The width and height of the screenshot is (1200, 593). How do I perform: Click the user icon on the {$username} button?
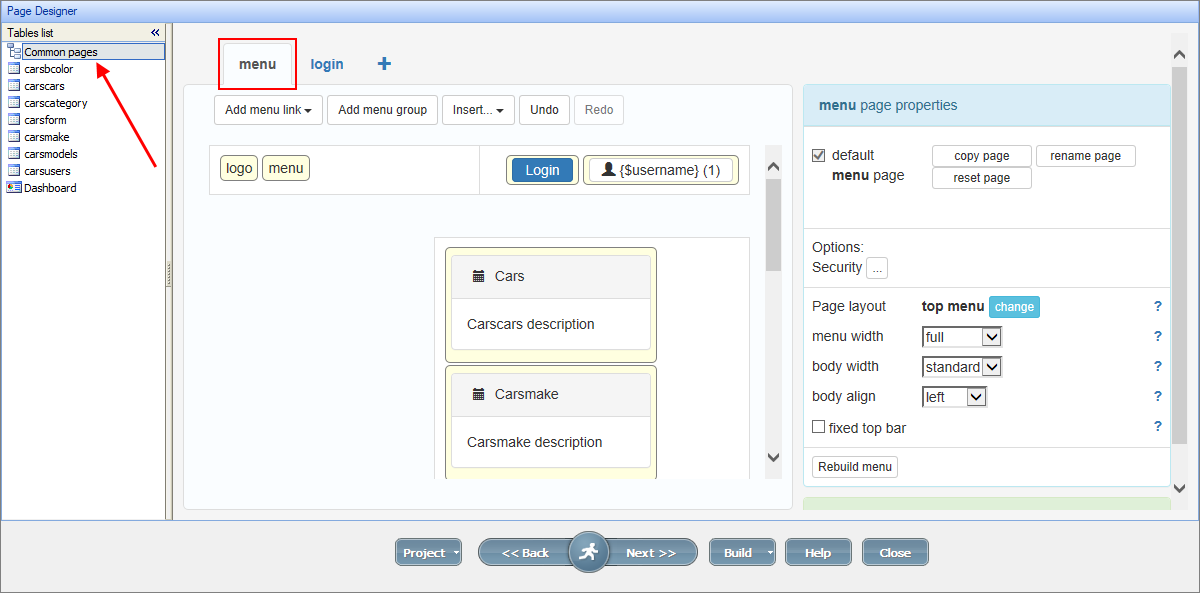coord(606,170)
